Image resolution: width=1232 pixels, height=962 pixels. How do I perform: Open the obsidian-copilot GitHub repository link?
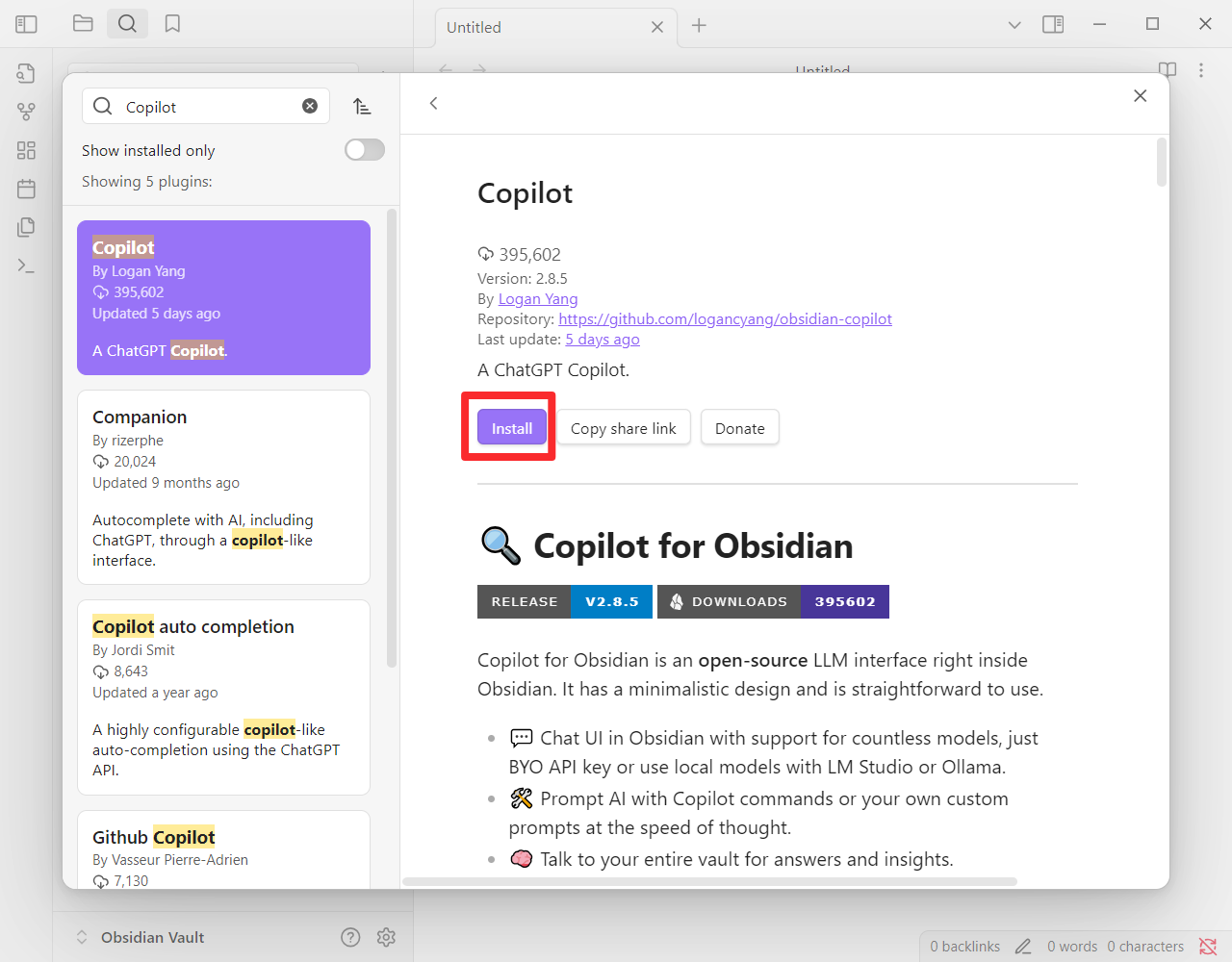[x=725, y=318]
